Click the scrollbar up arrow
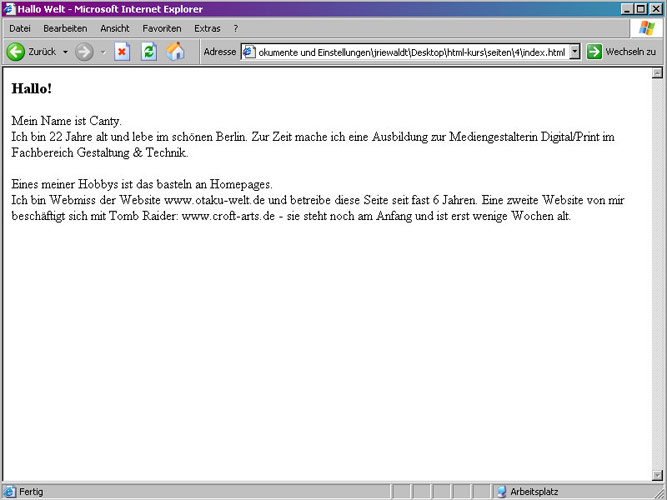 click(x=657, y=73)
